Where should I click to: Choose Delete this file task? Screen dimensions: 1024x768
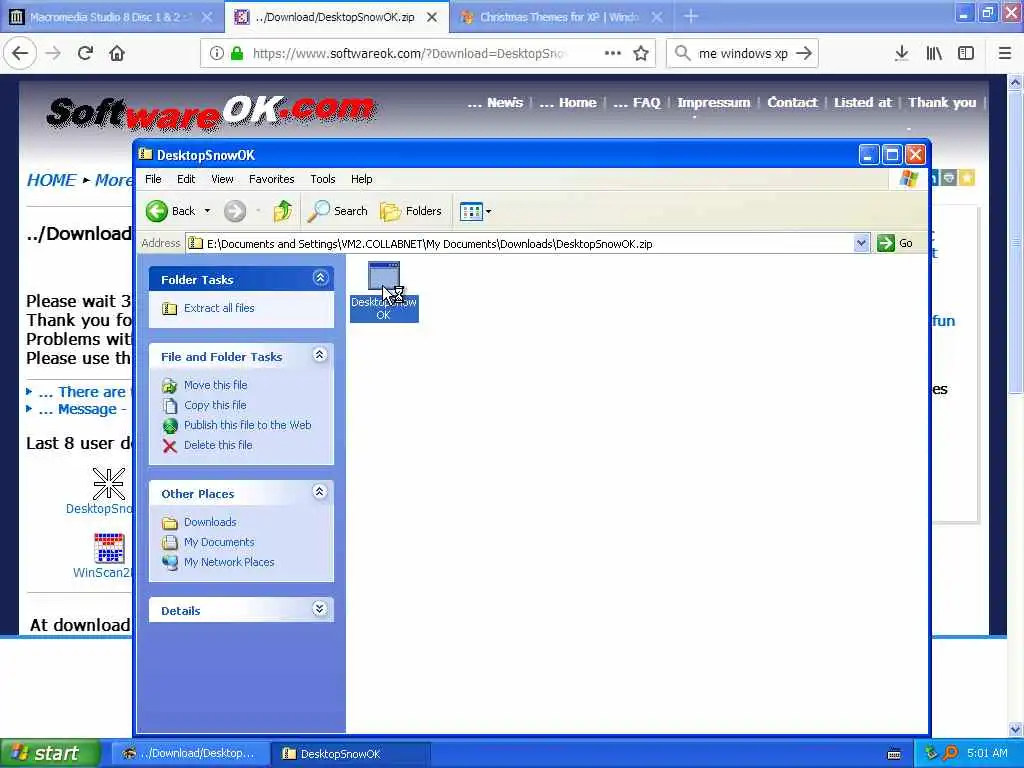point(217,445)
